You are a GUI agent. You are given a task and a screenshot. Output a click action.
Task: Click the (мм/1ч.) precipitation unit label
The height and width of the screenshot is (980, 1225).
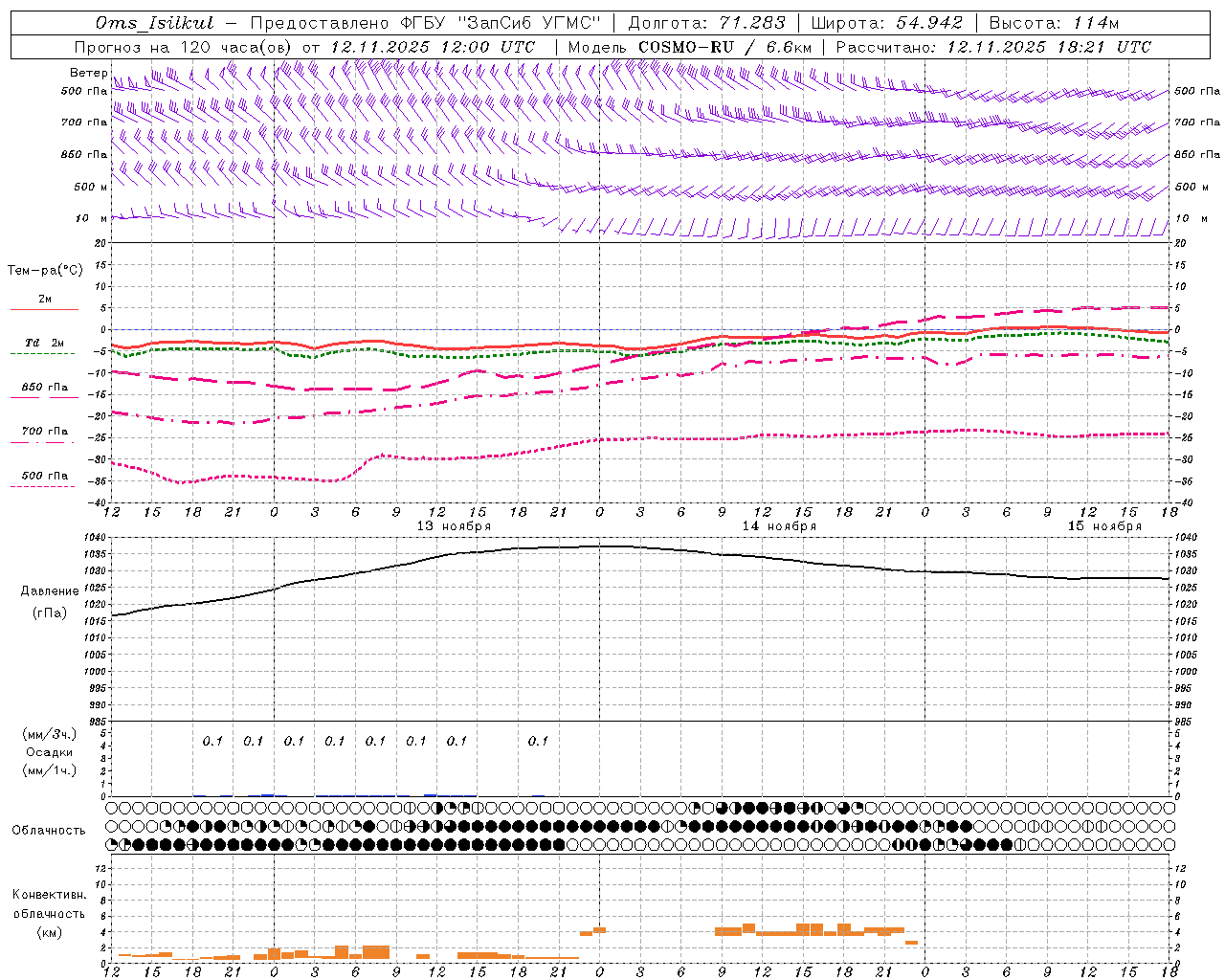click(49, 770)
